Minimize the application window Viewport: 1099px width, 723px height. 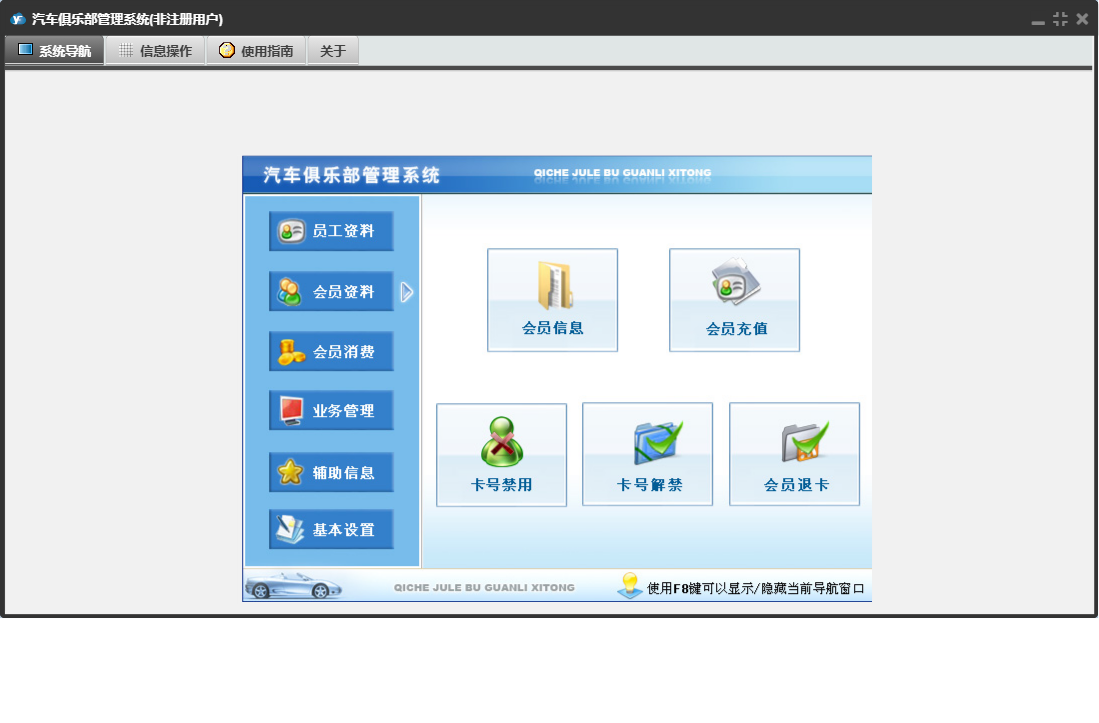(1038, 21)
